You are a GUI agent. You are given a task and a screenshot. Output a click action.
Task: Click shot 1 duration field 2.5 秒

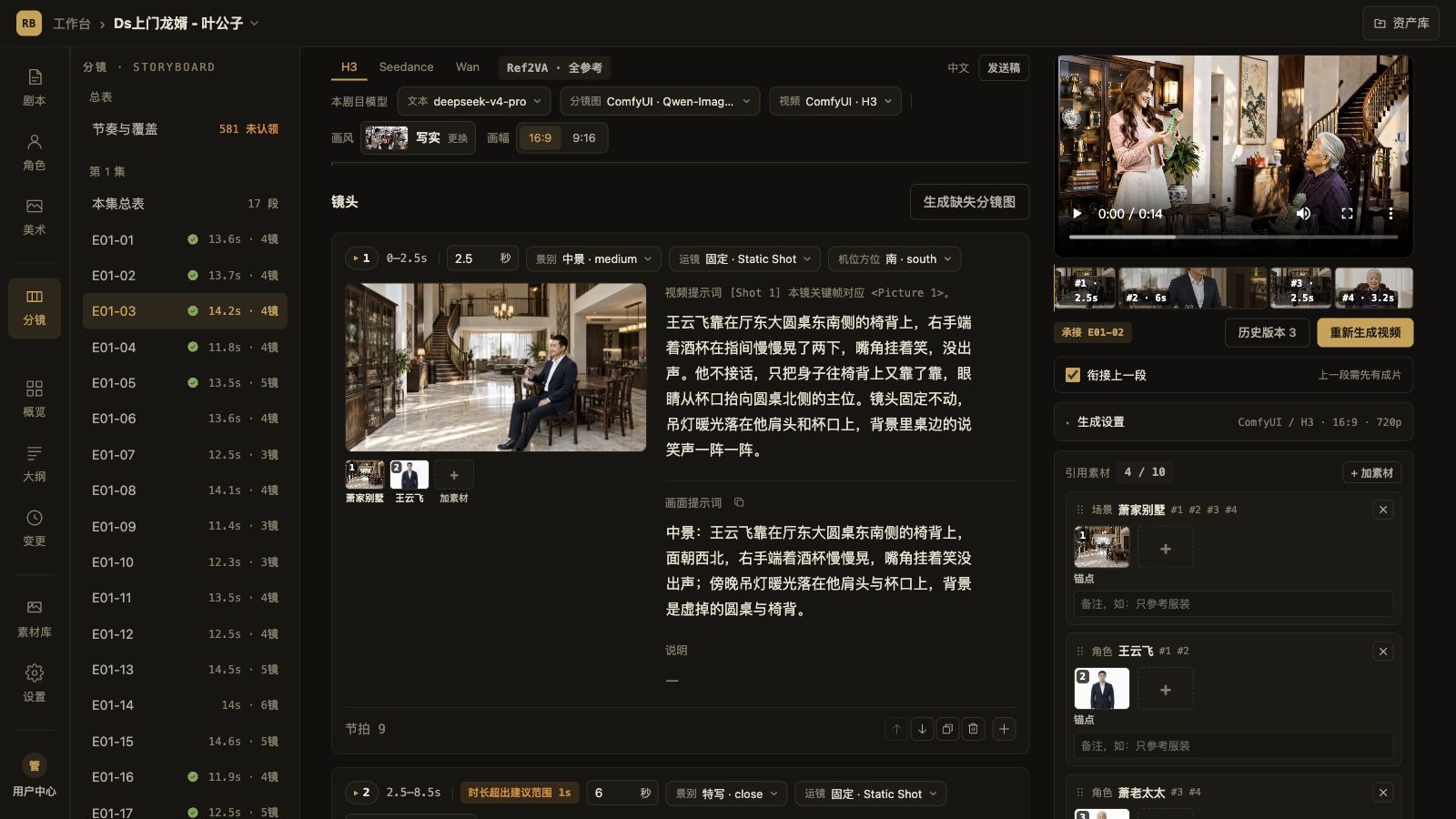pyautogui.click(x=481, y=258)
